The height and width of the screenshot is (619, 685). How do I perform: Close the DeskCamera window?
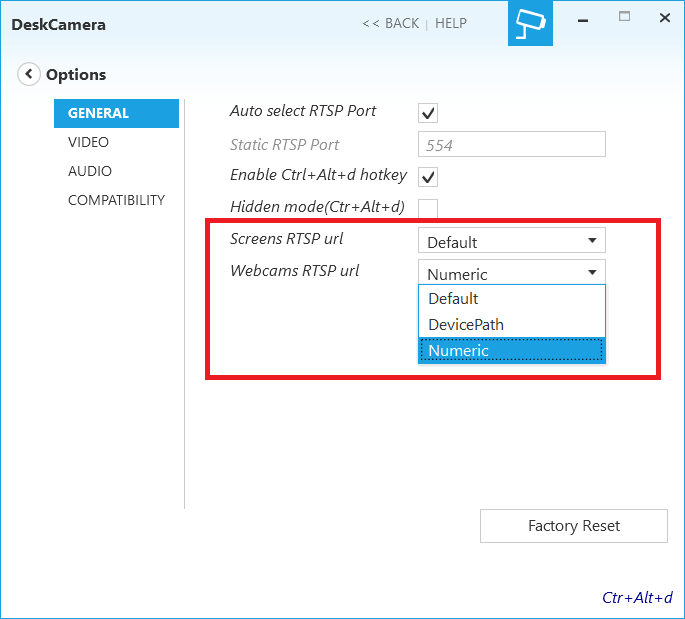pos(663,18)
